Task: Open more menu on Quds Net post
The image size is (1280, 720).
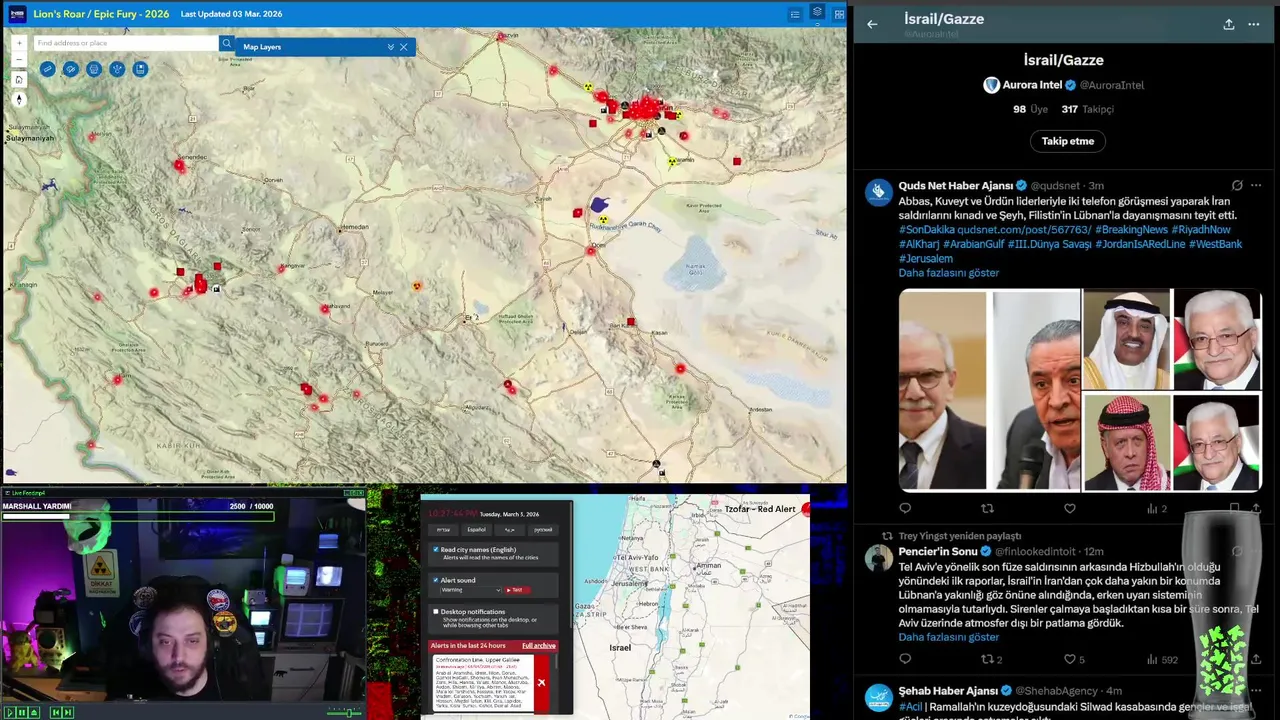Action: (1256, 186)
